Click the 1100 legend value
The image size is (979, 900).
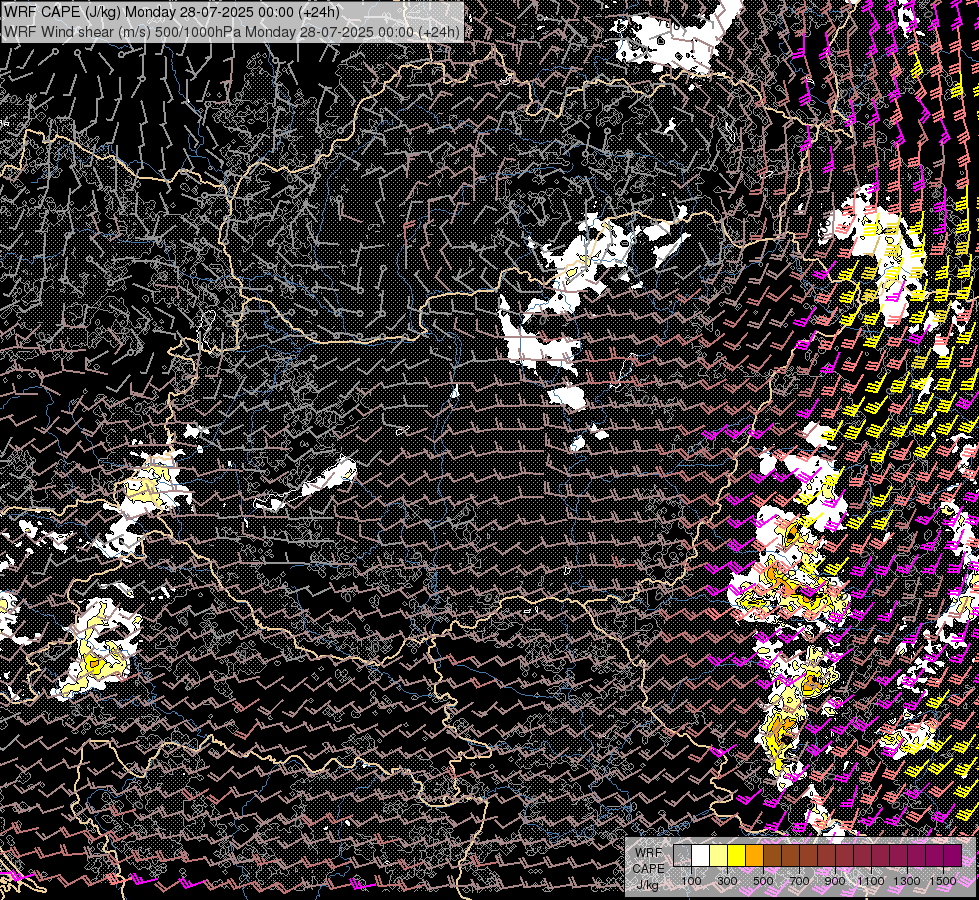coord(870,881)
